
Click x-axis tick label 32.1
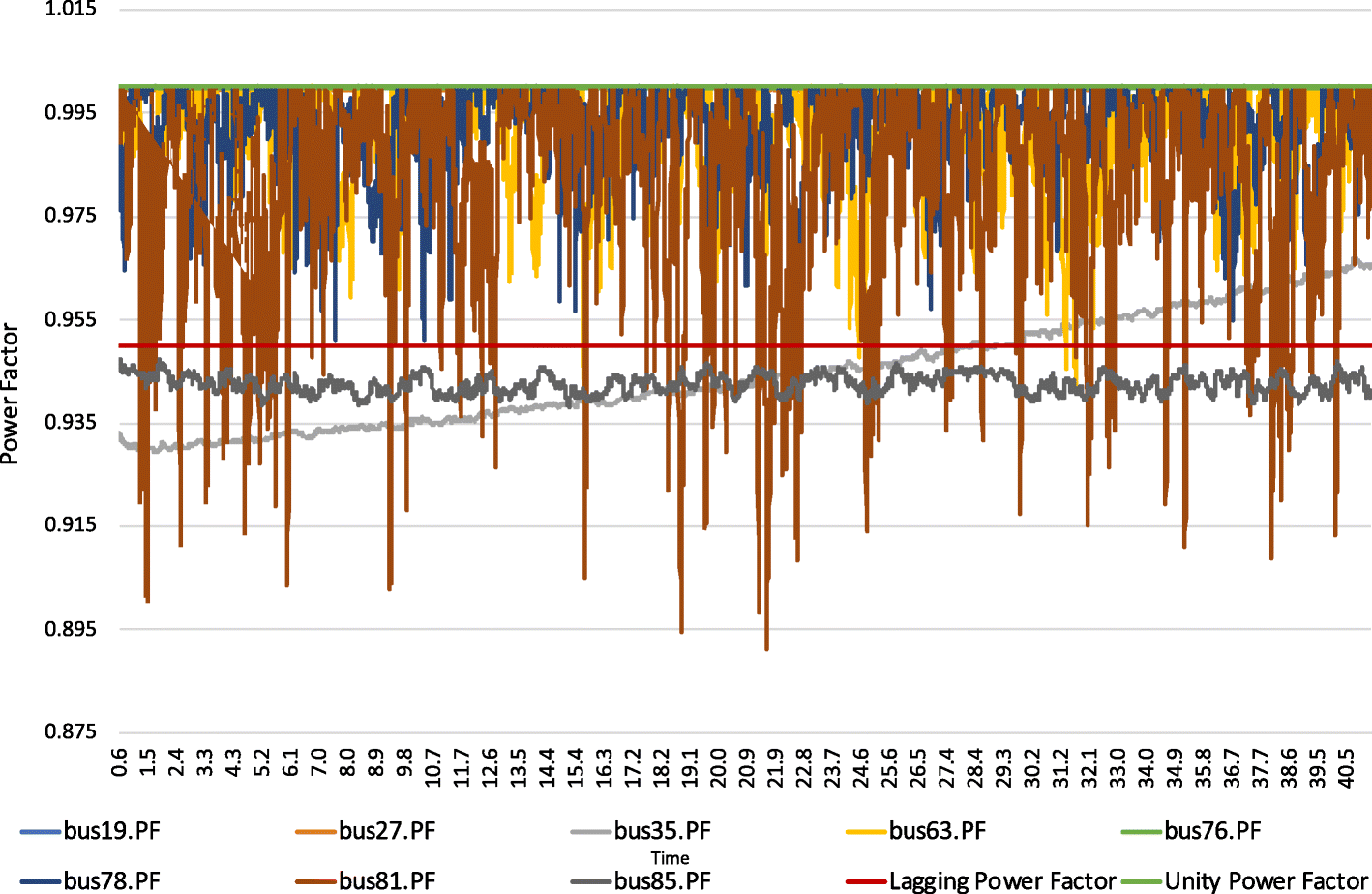[x=1089, y=767]
